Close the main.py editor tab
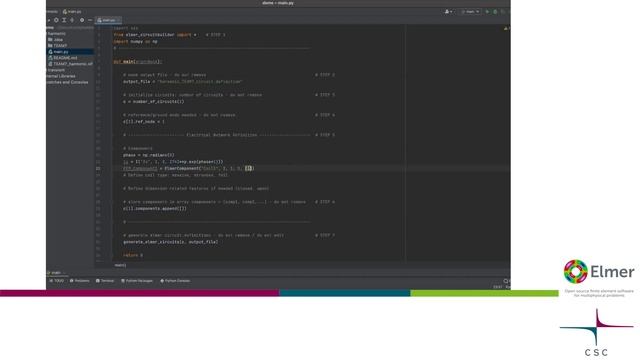Screen dimensions: 640x360 coord(119,20)
